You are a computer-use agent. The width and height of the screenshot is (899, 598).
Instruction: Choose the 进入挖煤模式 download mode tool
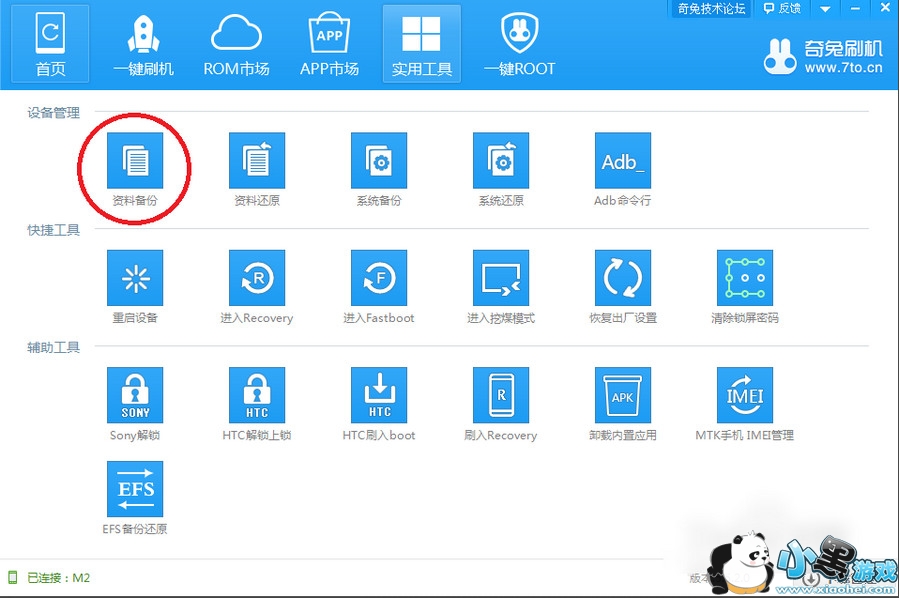tap(501, 277)
